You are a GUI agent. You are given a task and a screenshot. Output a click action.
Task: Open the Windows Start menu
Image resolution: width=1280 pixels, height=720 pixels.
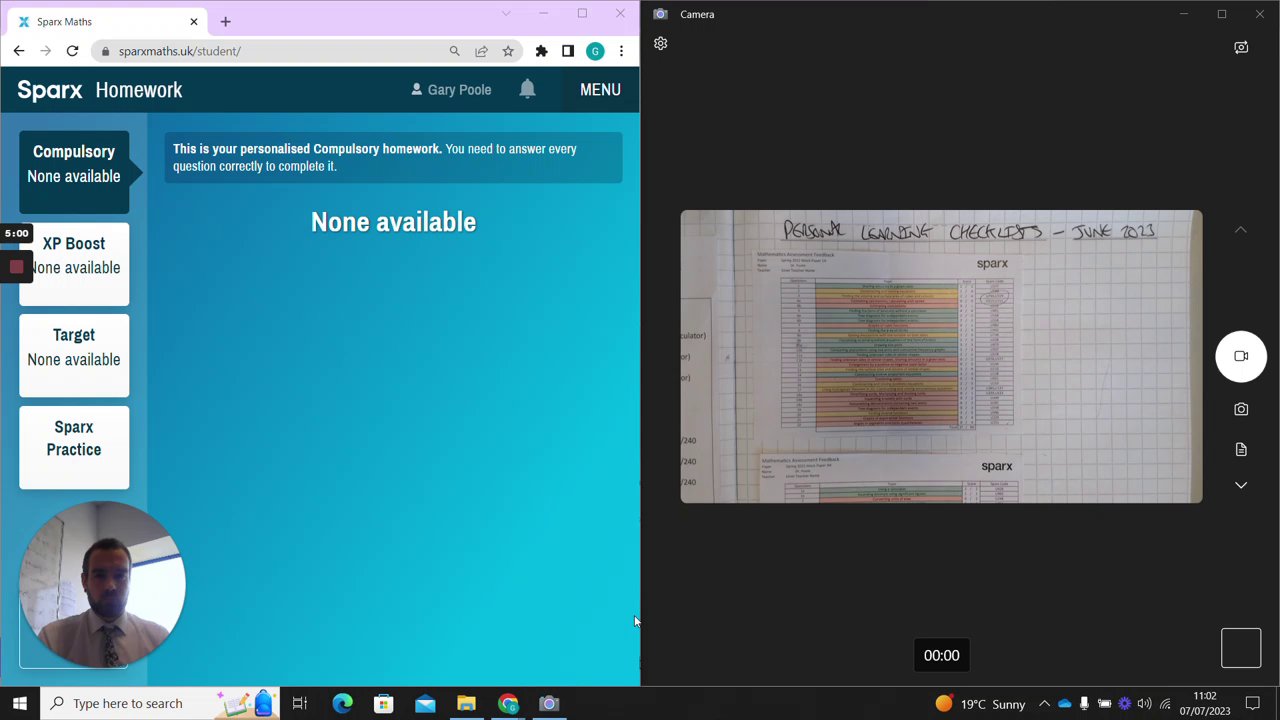coord(19,703)
